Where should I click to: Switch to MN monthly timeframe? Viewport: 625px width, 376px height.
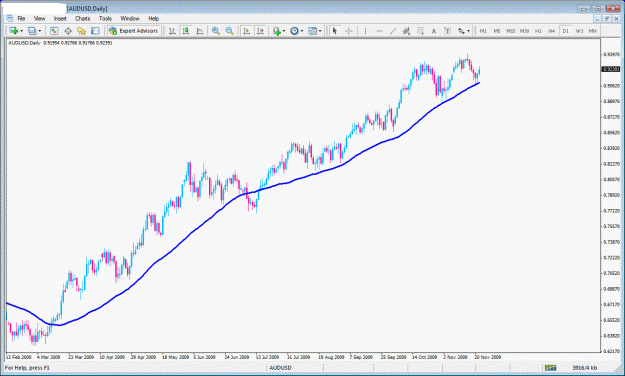tap(593, 31)
